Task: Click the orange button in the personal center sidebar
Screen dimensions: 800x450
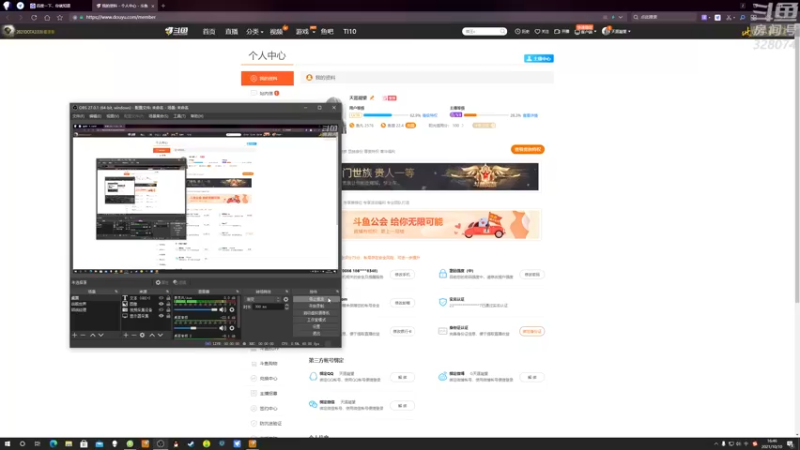Action: tap(267, 79)
